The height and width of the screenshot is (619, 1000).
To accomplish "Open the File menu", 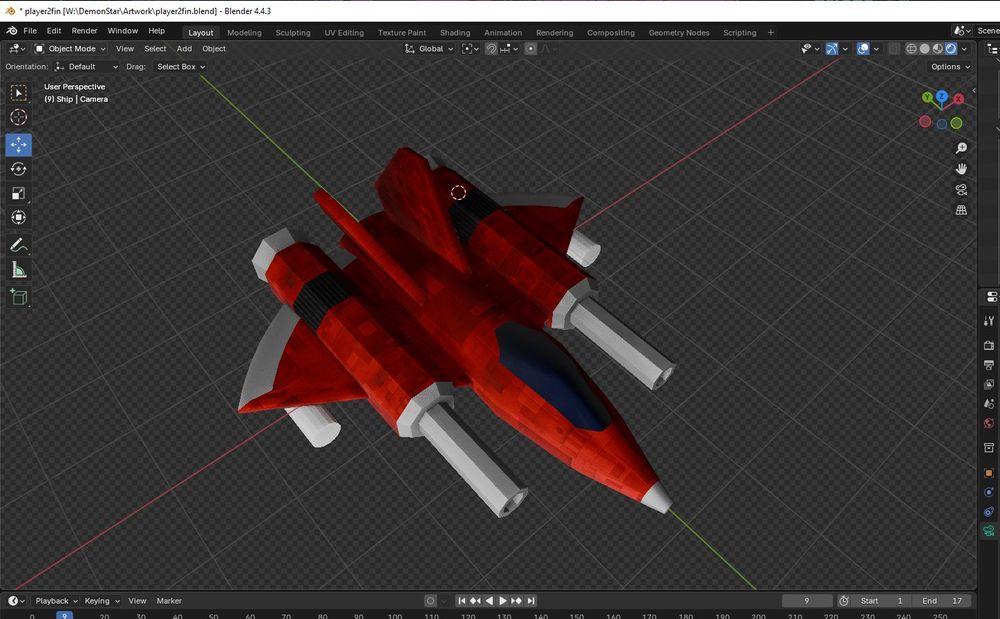I will tap(30, 31).
